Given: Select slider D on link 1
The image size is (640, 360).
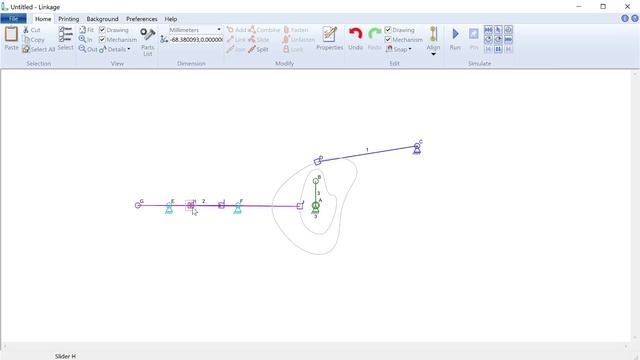Looking at the screenshot, I should coord(318,162).
